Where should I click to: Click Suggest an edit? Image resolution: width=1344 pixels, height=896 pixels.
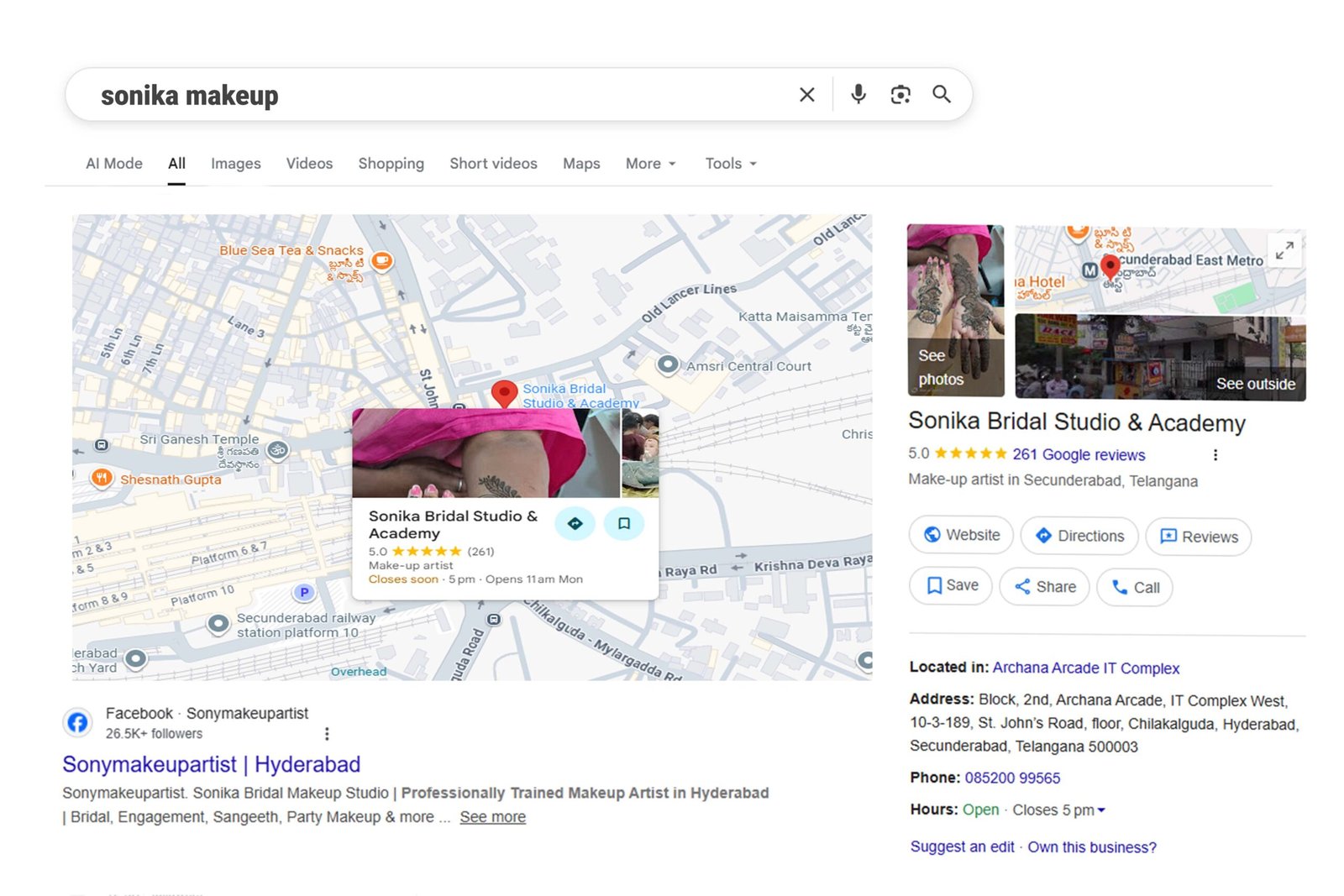(x=961, y=847)
